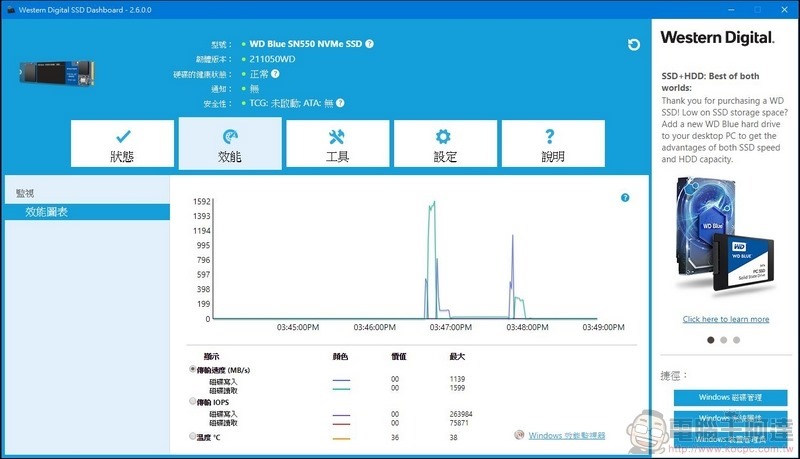The image size is (800, 459).
Task: Click the Windows performance monitor icon
Action: [x=519, y=435]
